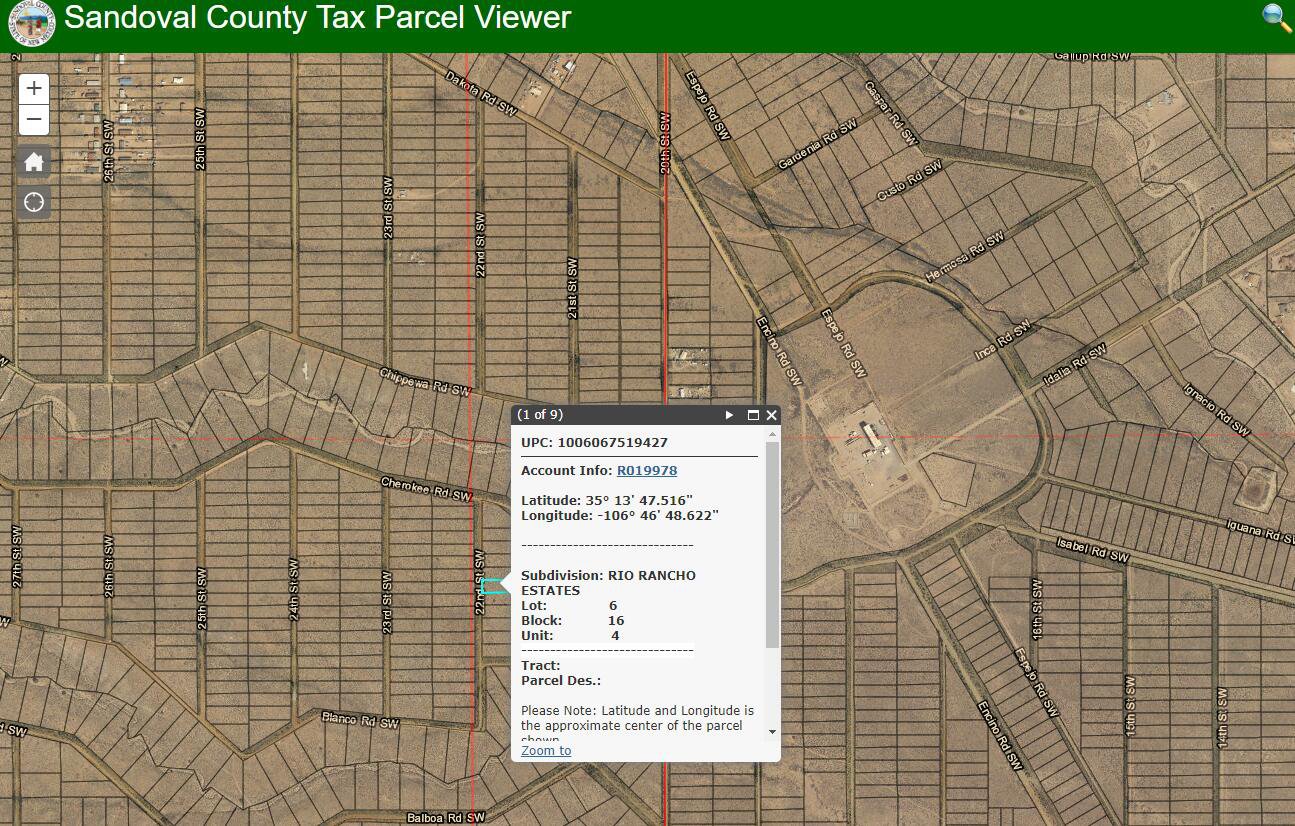Close the parcel info popup
This screenshot has width=1295, height=826.
pyautogui.click(x=771, y=415)
